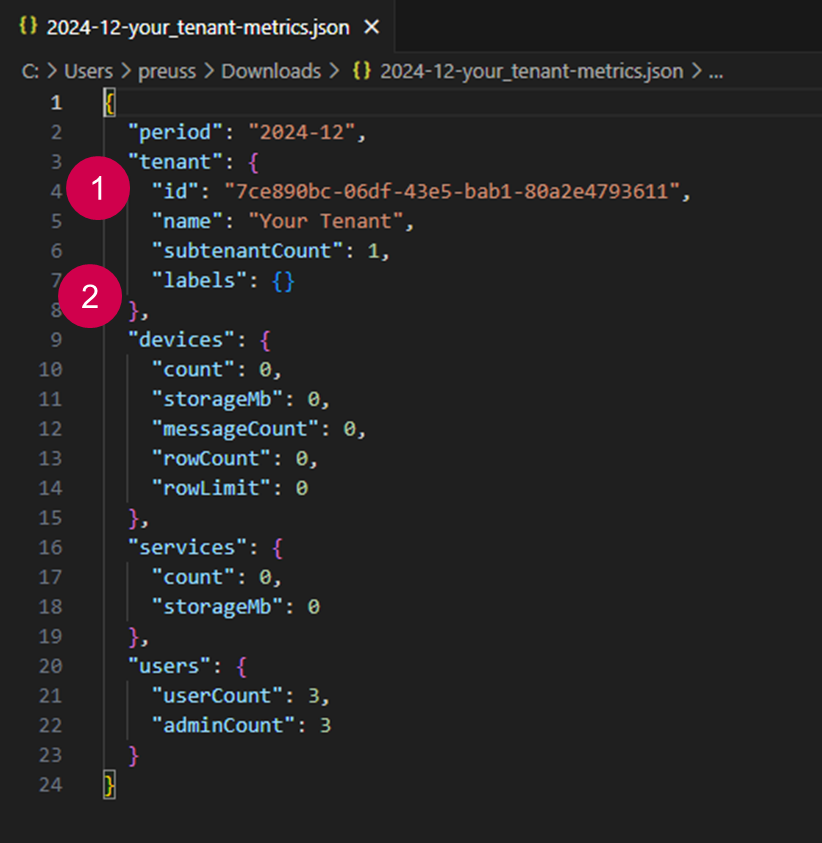Viewport: 822px width, 843px height.
Task: Close the 2024-12-your_tenant-metrics.json tab
Action: point(372,27)
